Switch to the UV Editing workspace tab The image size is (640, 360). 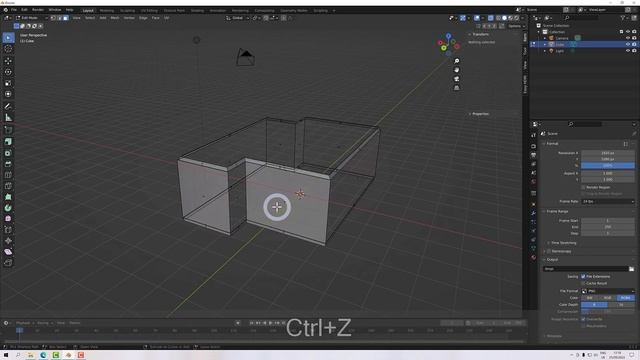149,11
